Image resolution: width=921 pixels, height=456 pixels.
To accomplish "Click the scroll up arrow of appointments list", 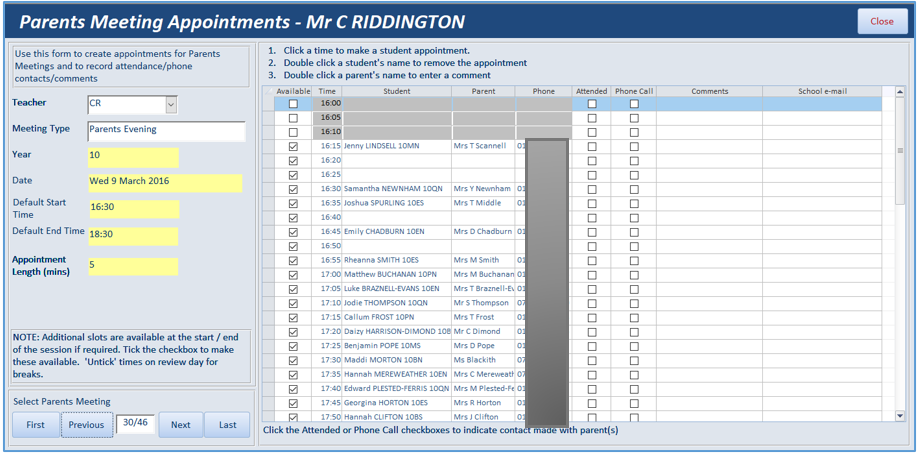I will (x=900, y=92).
